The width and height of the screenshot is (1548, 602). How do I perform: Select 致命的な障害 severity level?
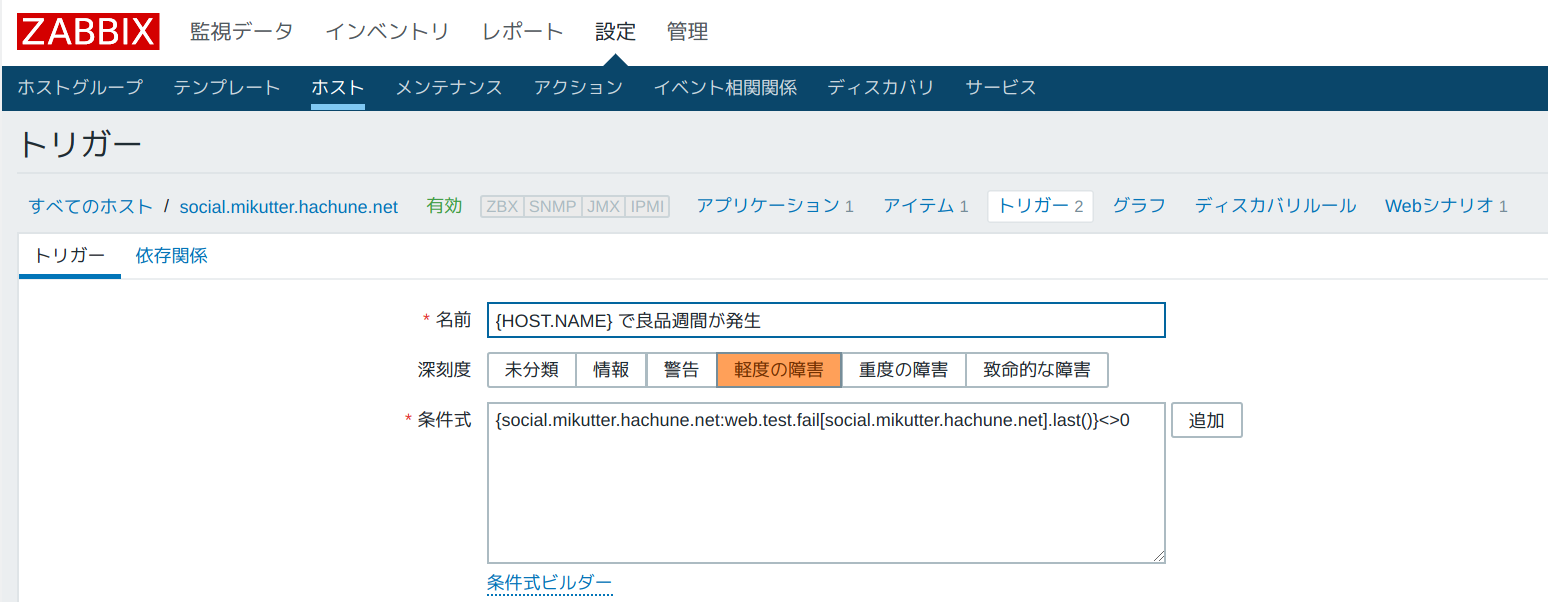click(1036, 369)
